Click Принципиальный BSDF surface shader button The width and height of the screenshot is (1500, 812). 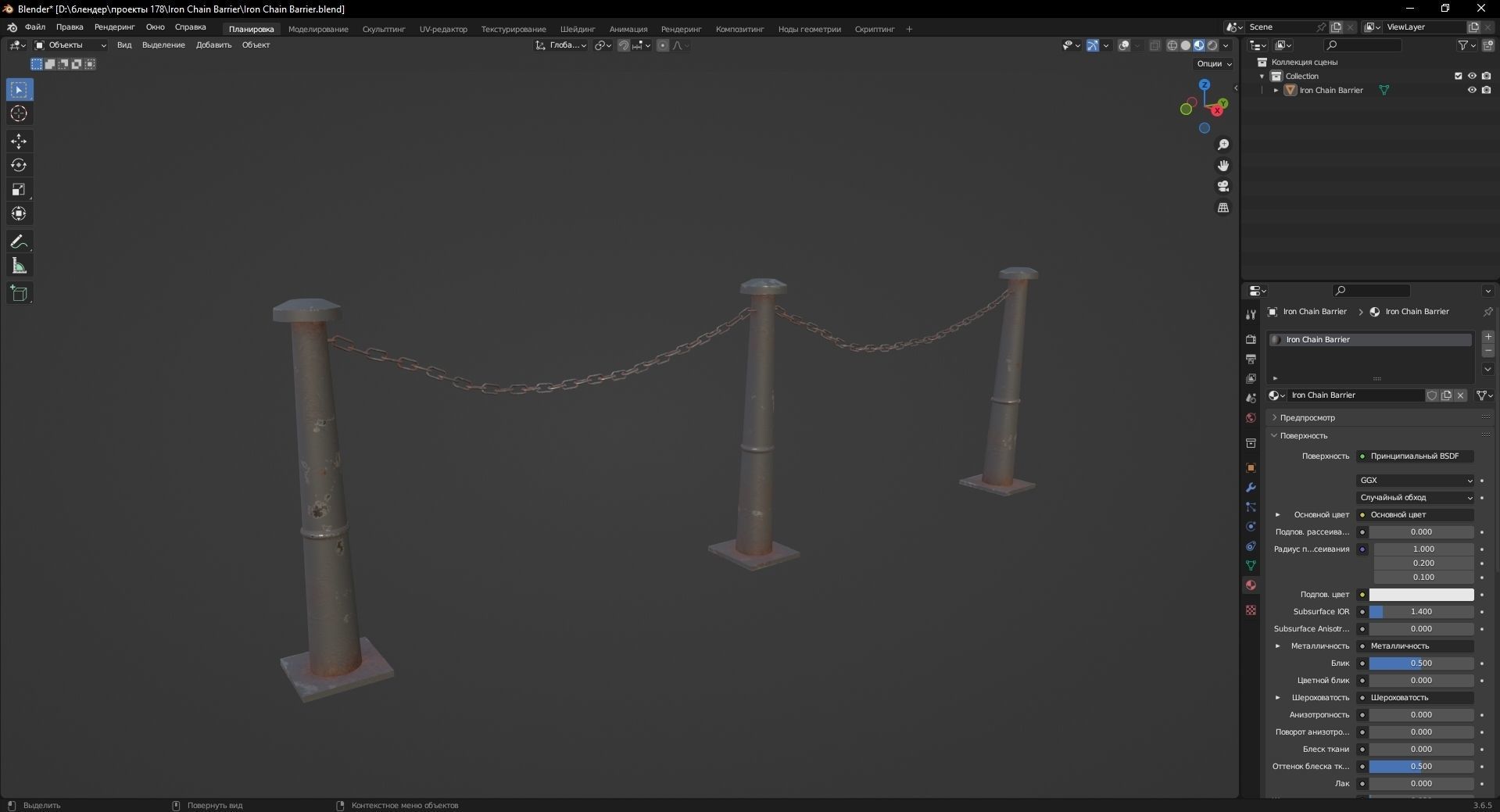[x=1416, y=456]
